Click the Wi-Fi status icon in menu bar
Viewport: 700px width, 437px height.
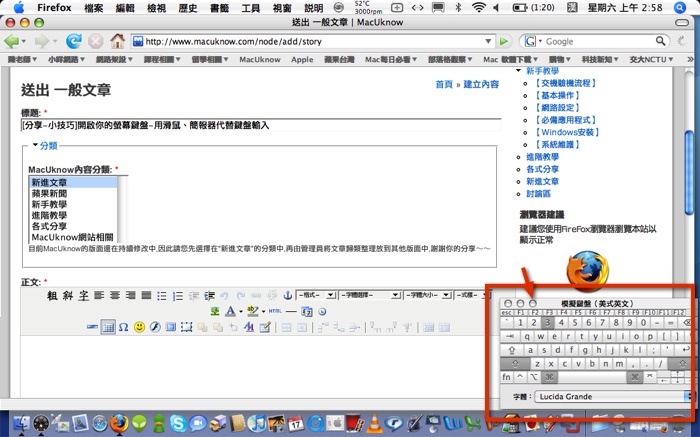click(479, 7)
